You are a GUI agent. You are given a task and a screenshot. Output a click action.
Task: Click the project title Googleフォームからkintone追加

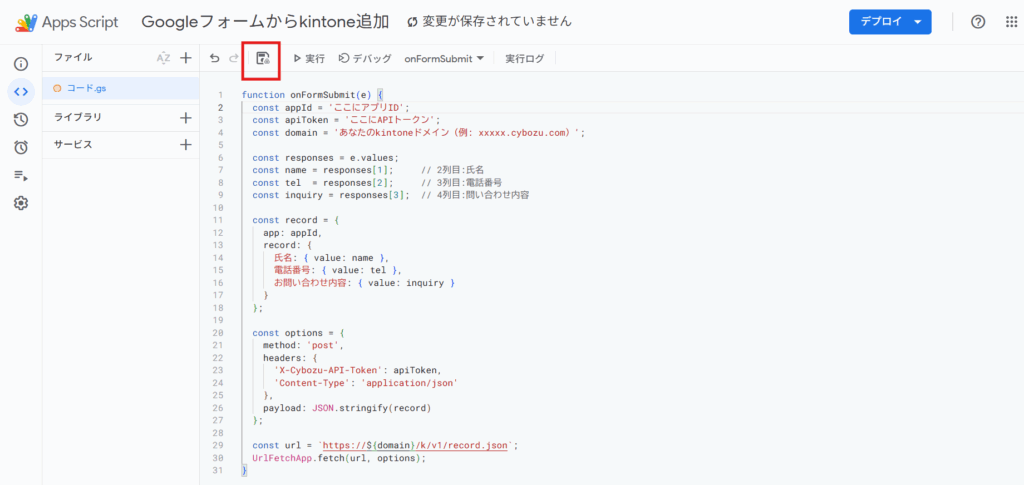265,22
